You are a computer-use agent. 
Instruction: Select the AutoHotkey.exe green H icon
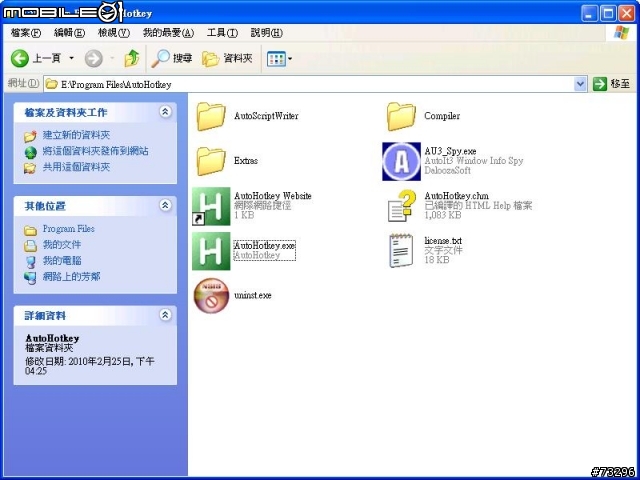pyautogui.click(x=211, y=251)
